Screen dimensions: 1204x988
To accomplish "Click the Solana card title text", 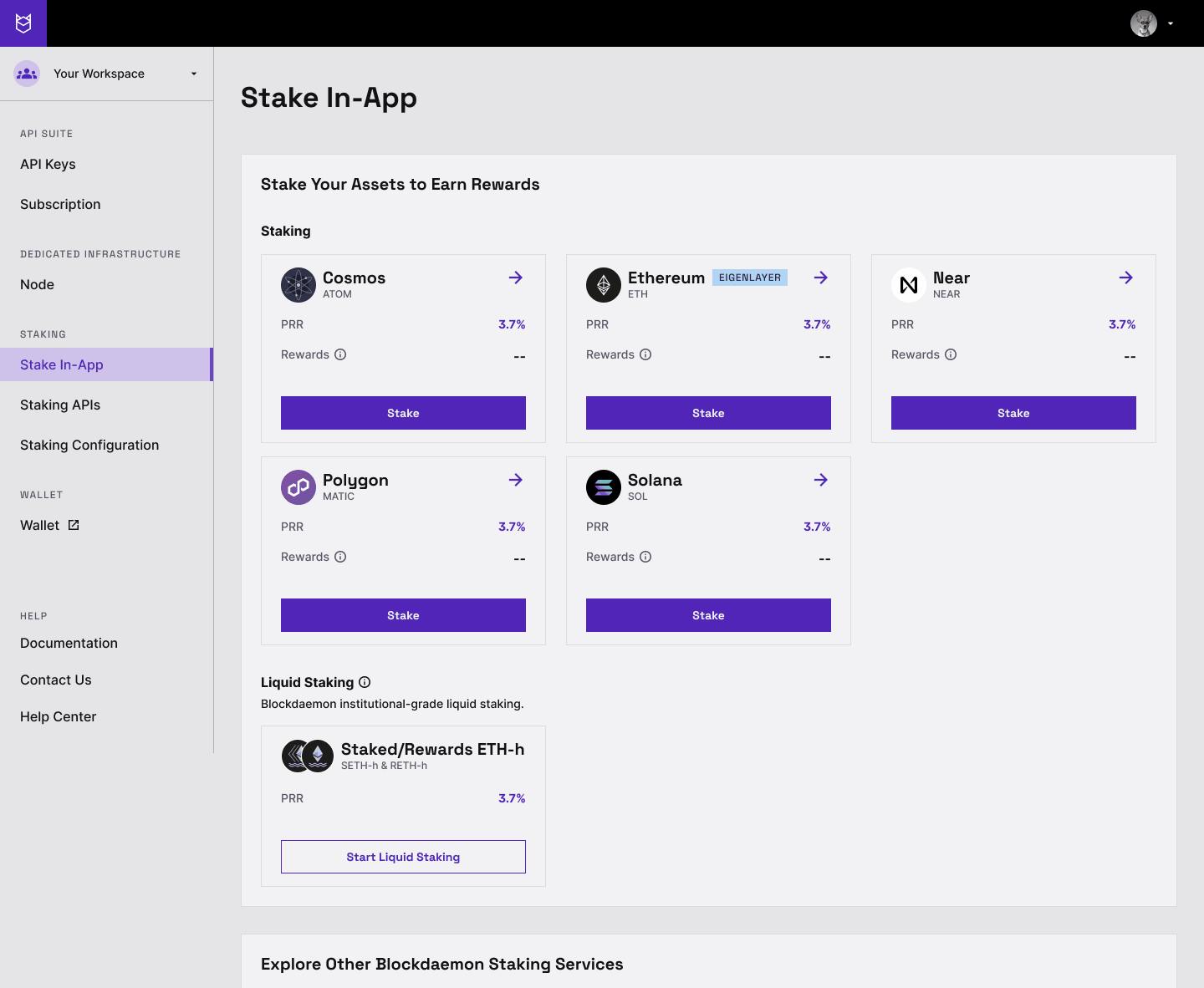I will point(655,480).
